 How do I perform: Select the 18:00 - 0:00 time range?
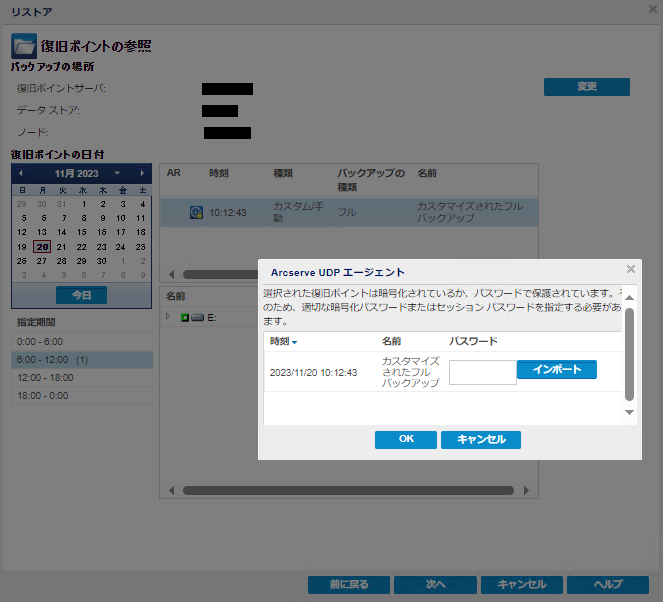coord(82,396)
